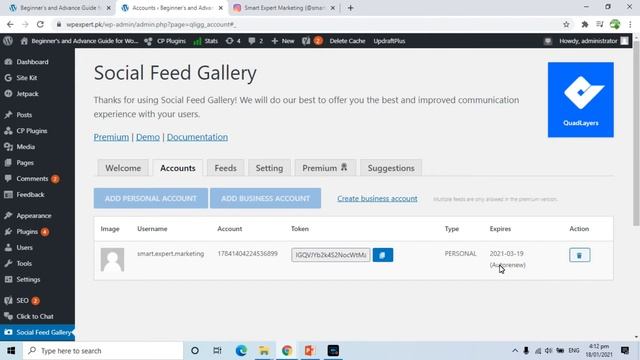
Task: Click the QuadLayers logo banner
Action: coord(580,100)
